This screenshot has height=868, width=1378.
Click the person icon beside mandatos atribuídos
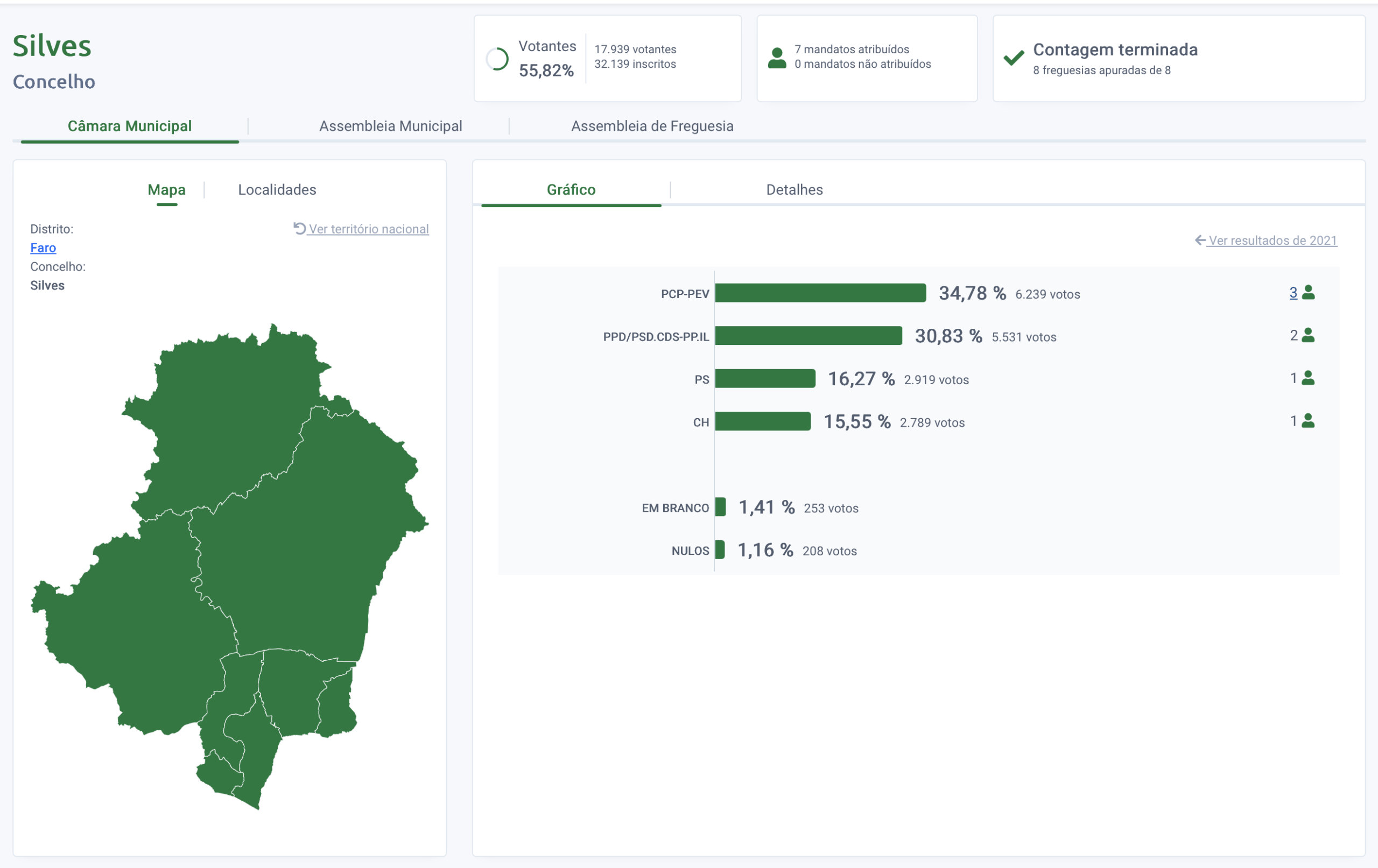(777, 58)
